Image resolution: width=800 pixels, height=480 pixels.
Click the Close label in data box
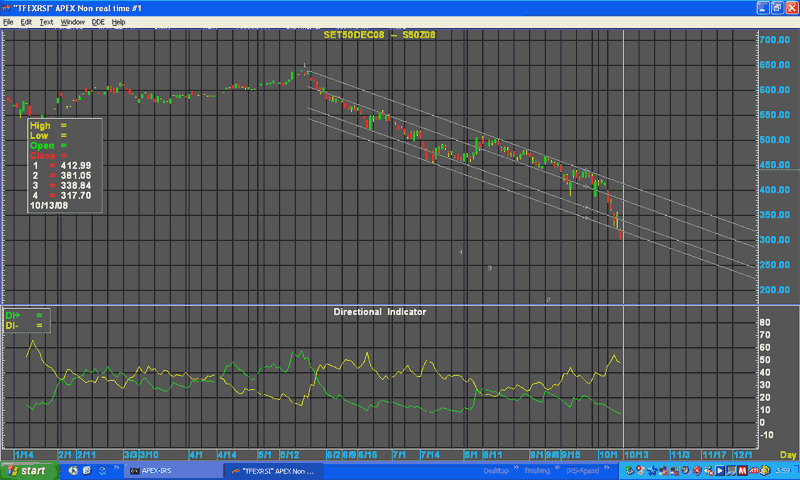click(x=42, y=156)
